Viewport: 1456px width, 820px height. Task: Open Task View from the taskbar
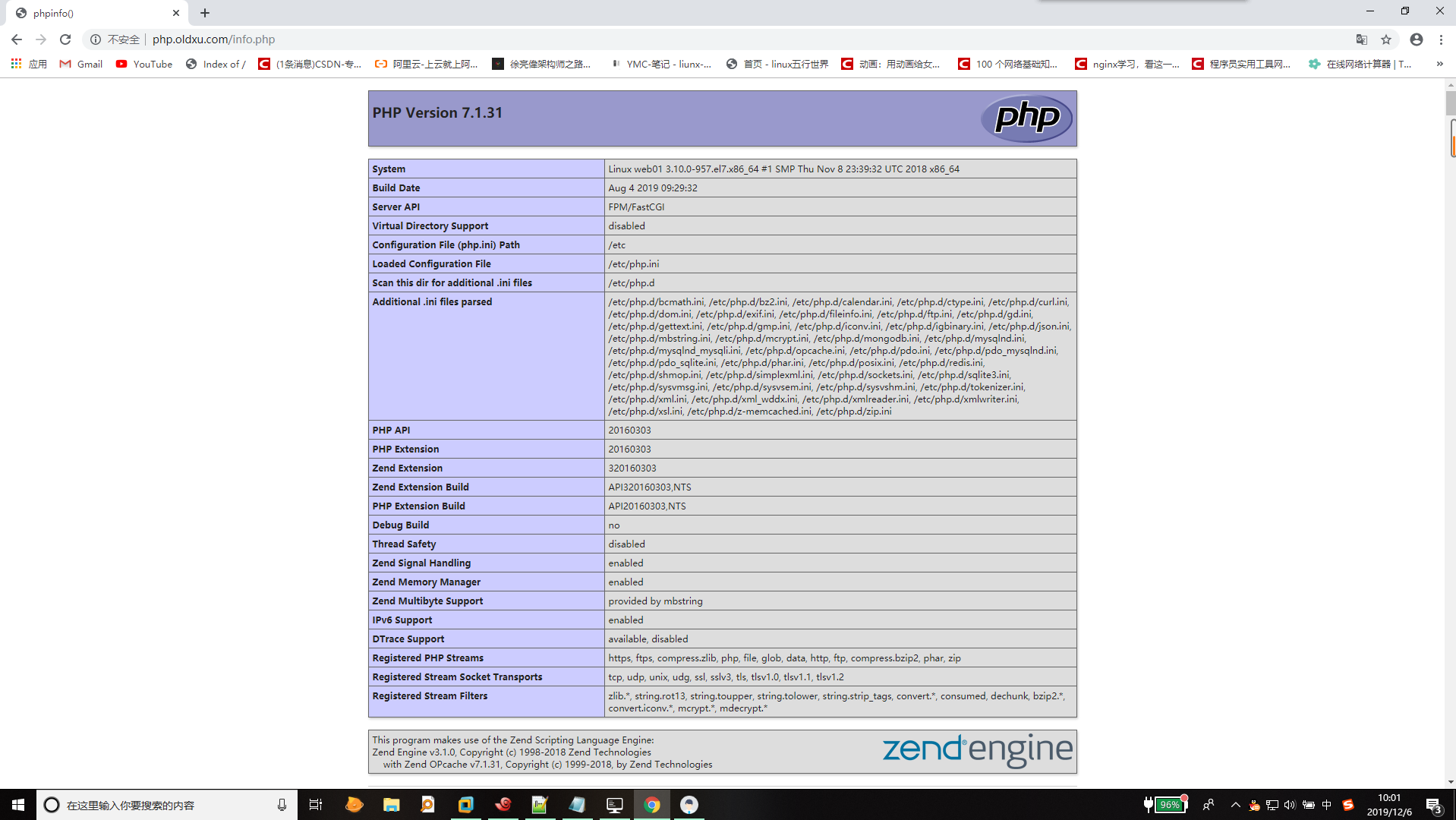[x=316, y=805]
